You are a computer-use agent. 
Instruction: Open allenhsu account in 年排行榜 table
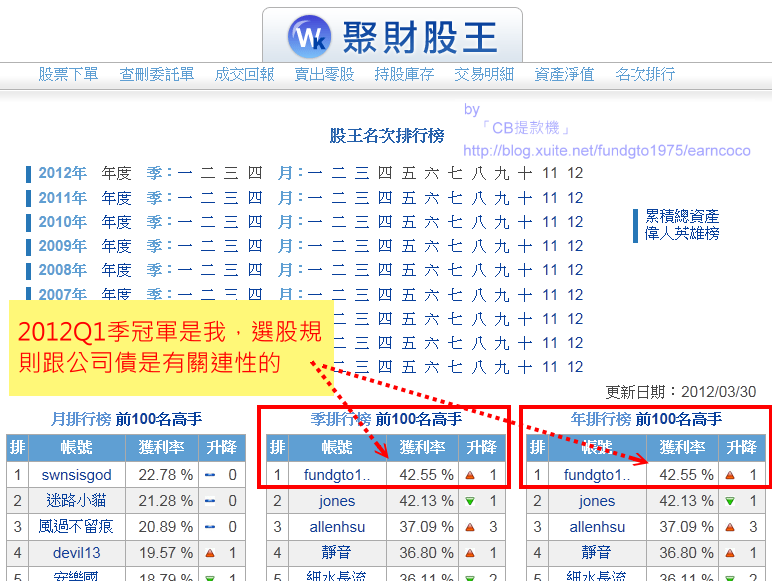click(x=597, y=527)
